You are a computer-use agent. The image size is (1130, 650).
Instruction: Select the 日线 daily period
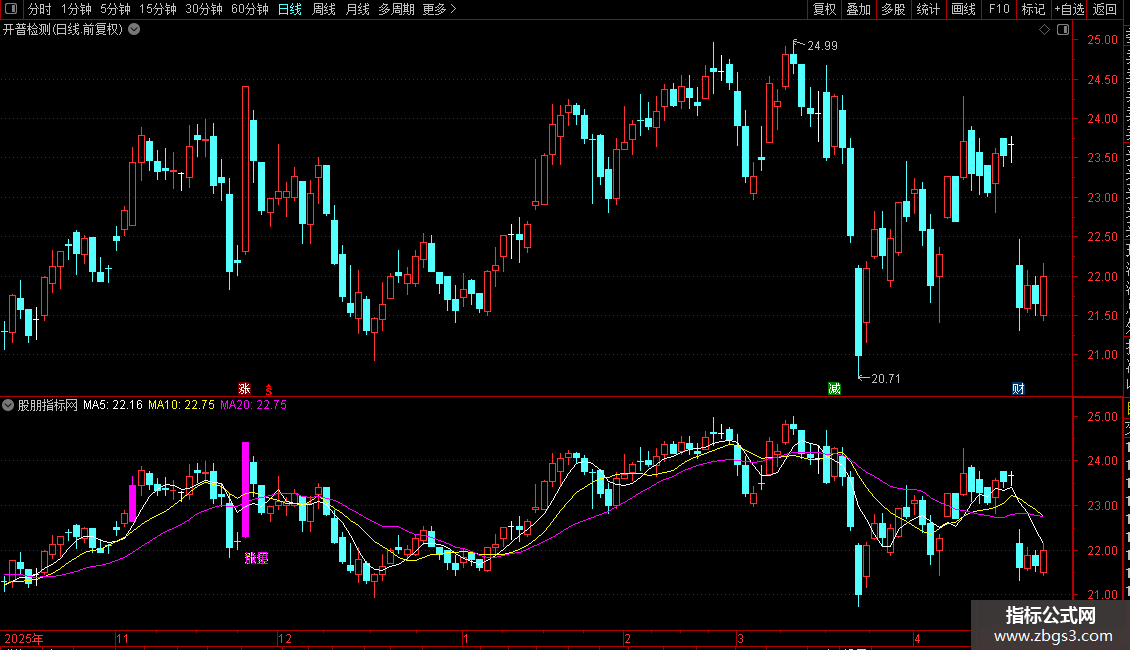click(x=290, y=9)
